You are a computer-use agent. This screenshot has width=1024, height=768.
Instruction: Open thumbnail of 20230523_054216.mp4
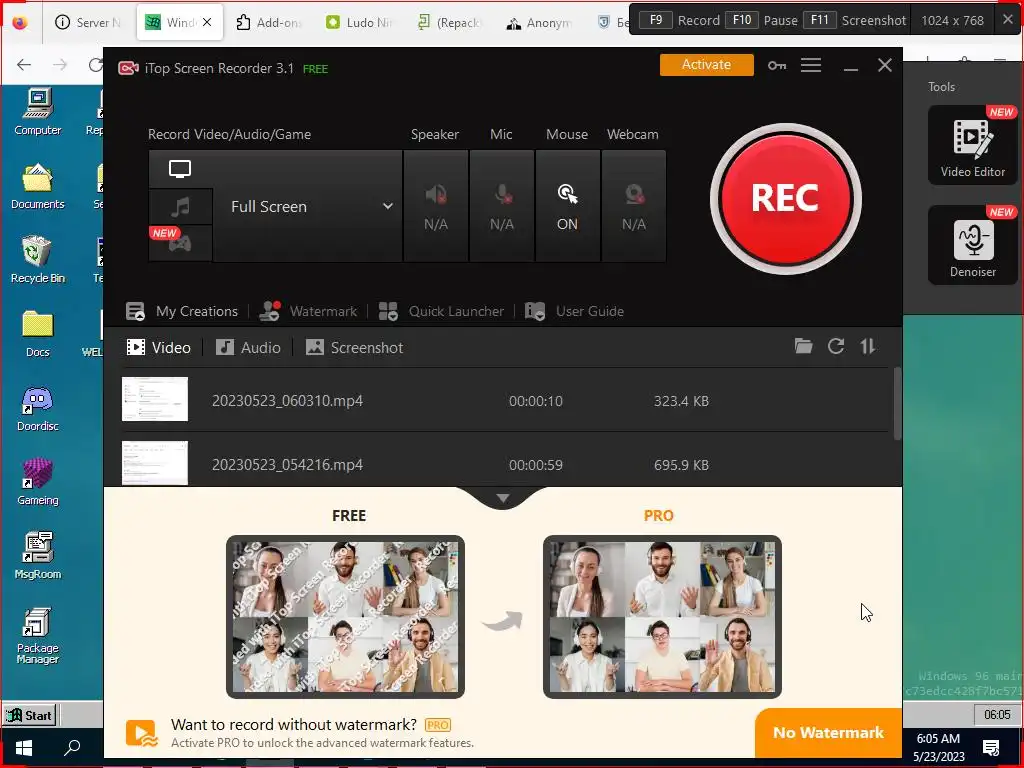click(x=155, y=463)
